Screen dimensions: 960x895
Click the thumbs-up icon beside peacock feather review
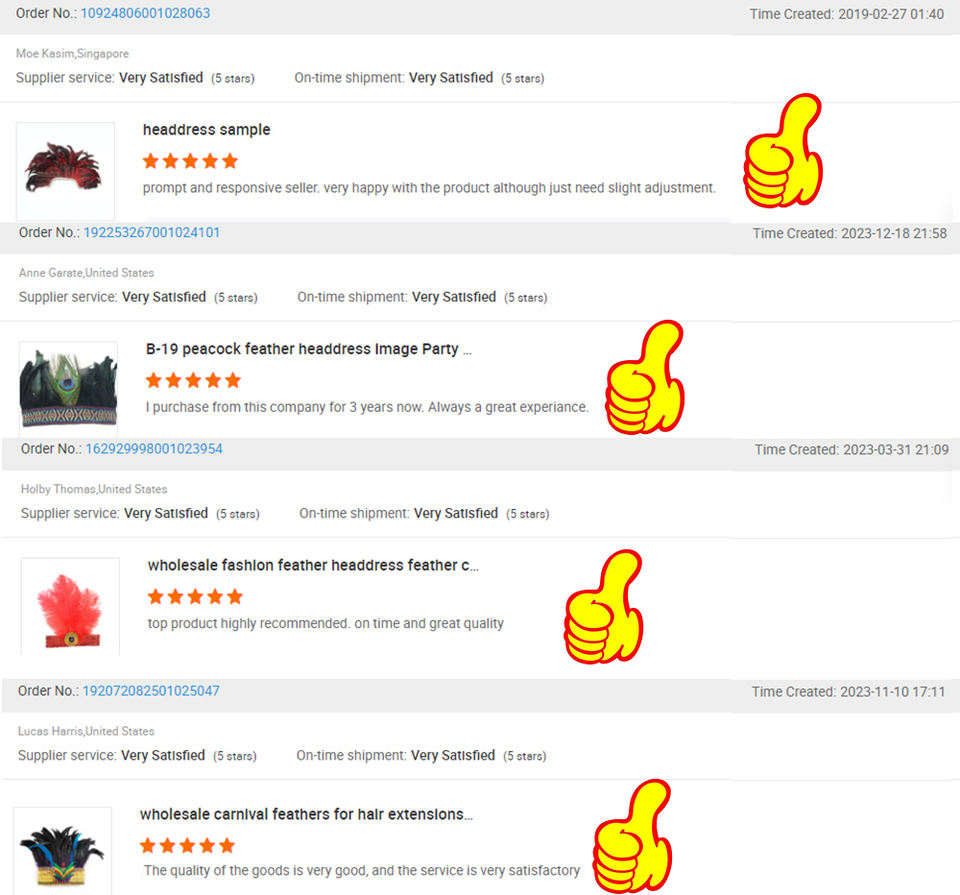point(645,377)
